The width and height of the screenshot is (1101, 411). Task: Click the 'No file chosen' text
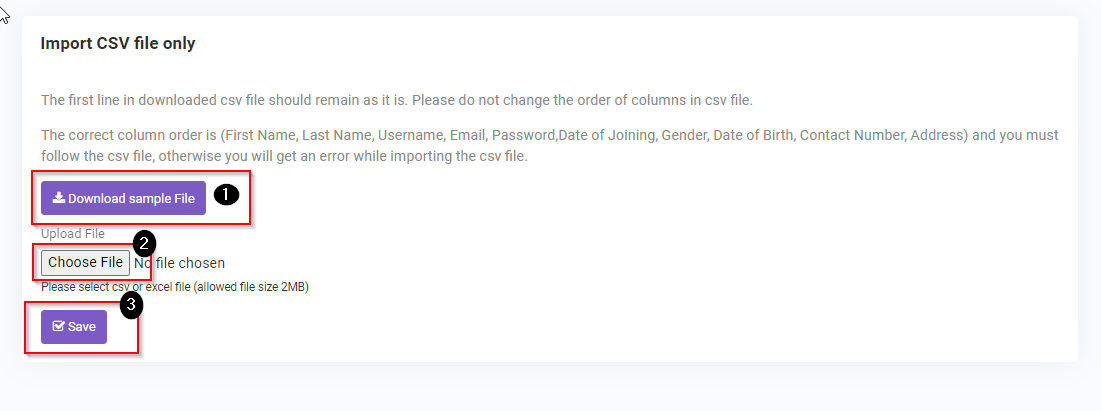tap(180, 263)
